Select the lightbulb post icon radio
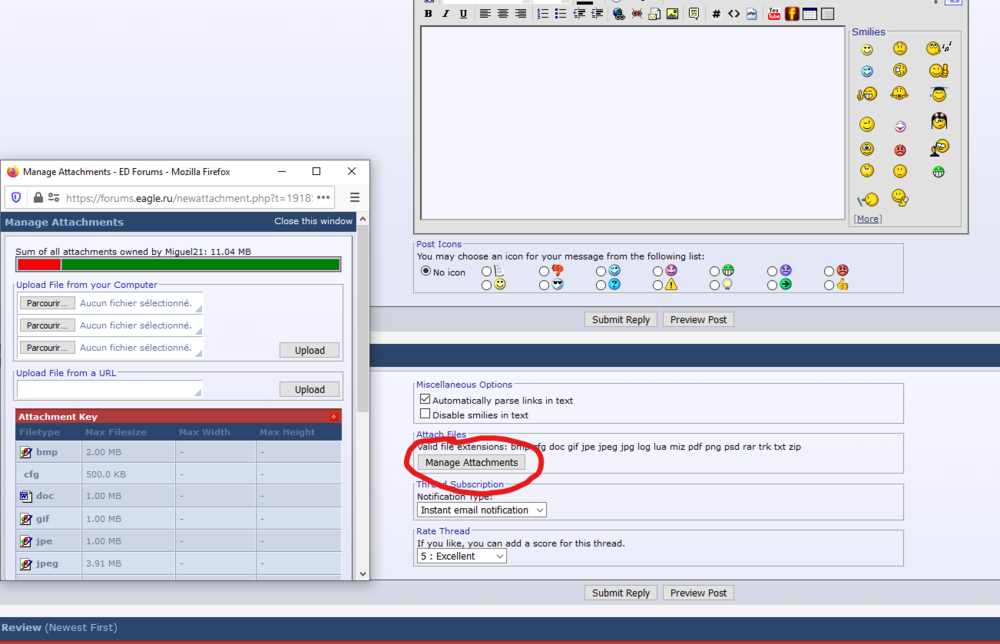The height and width of the screenshot is (644, 1000). coord(714,285)
